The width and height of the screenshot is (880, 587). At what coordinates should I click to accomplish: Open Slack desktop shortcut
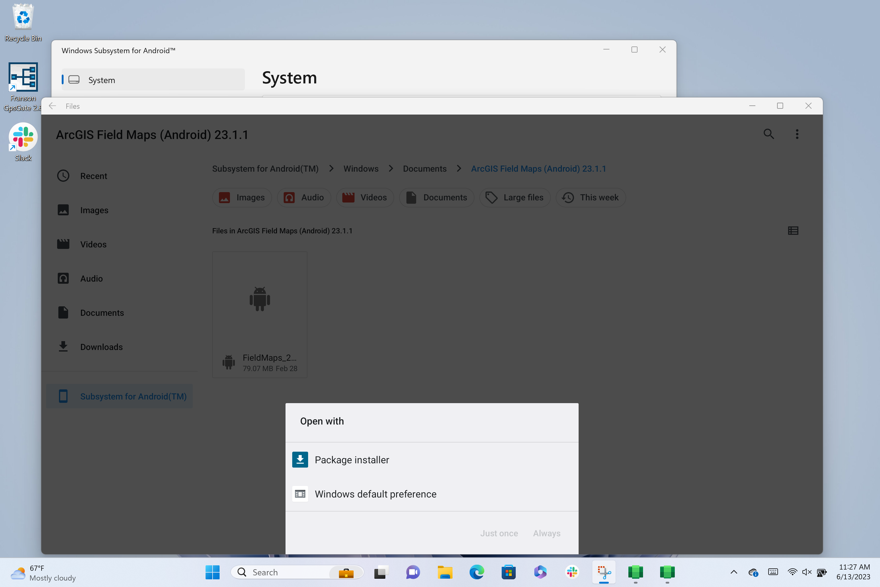point(23,143)
